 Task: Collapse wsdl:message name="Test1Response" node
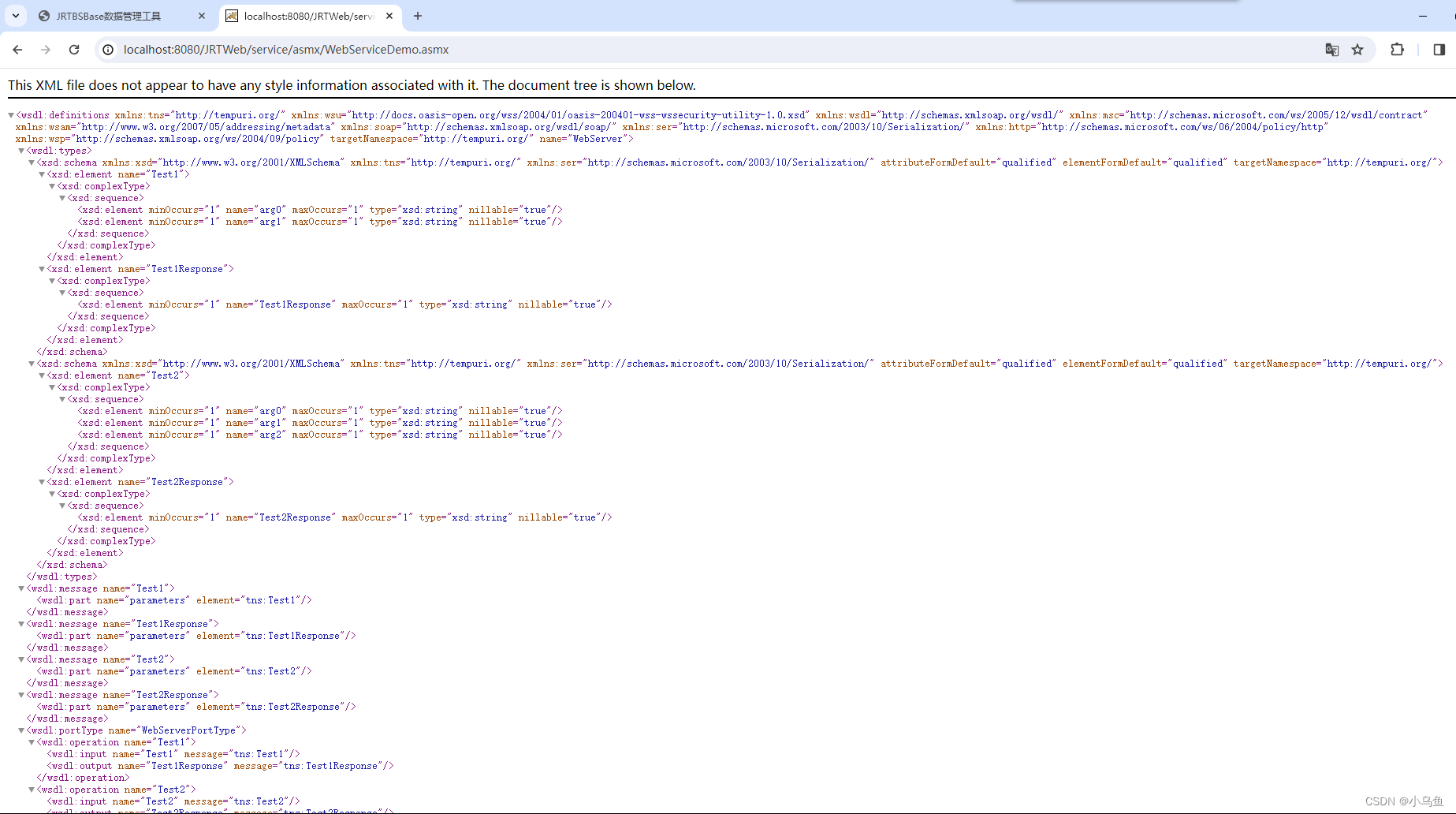[21, 624]
